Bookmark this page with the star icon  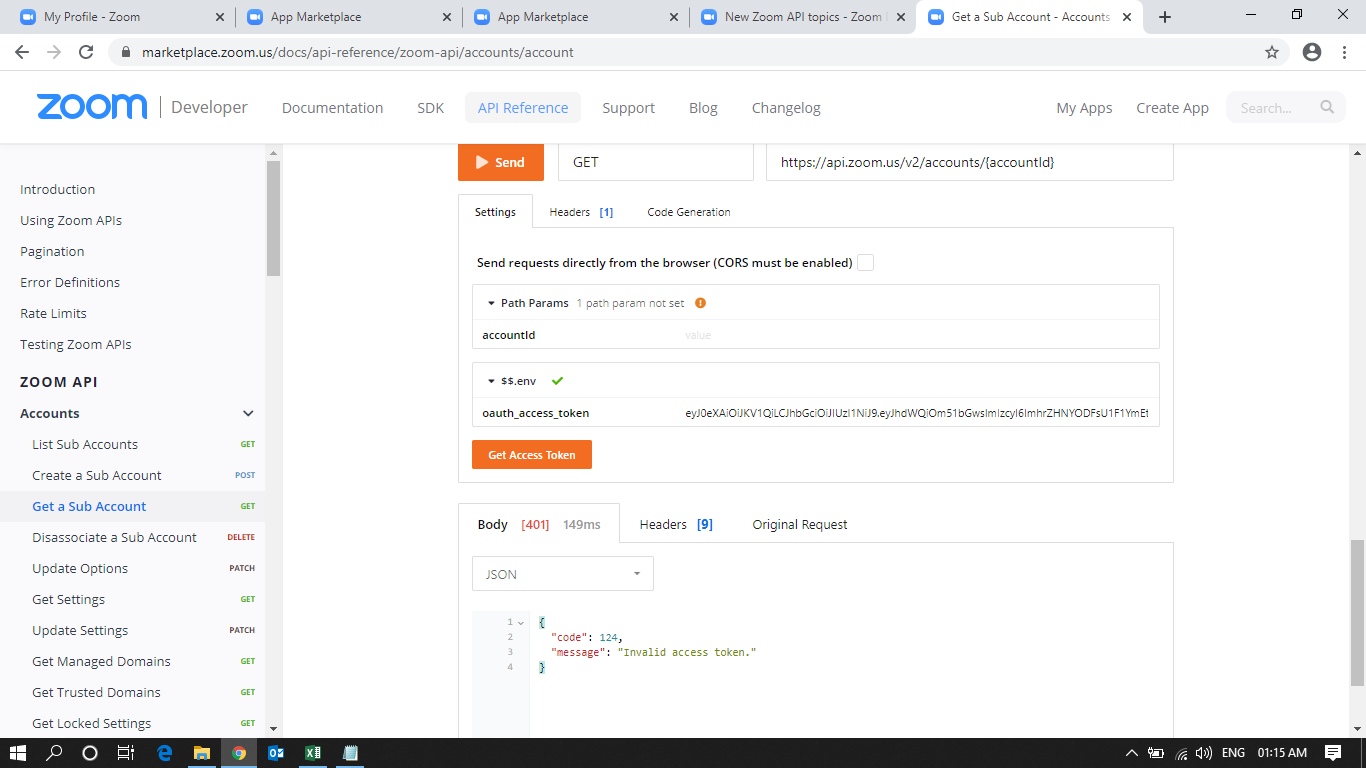1272,52
